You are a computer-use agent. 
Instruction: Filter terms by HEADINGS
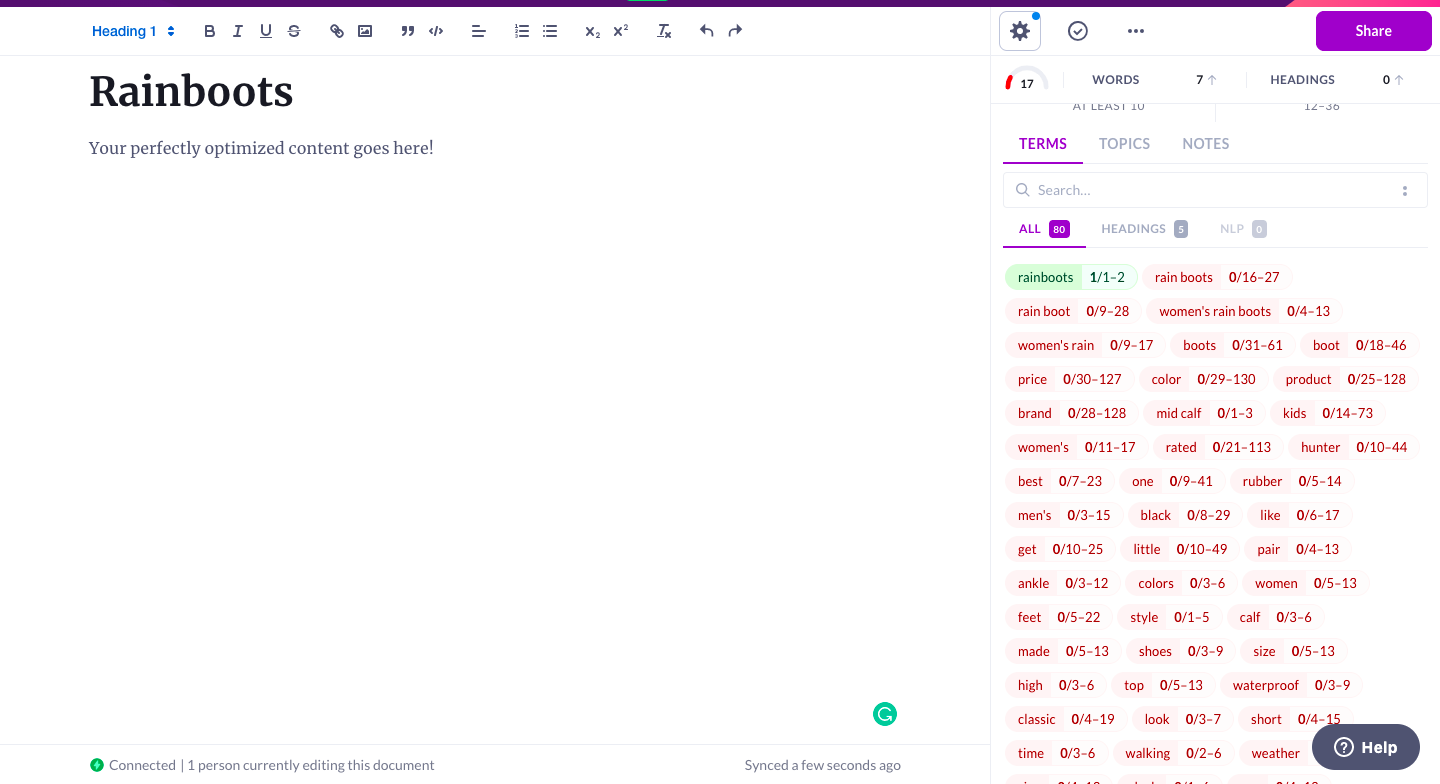pos(1144,229)
